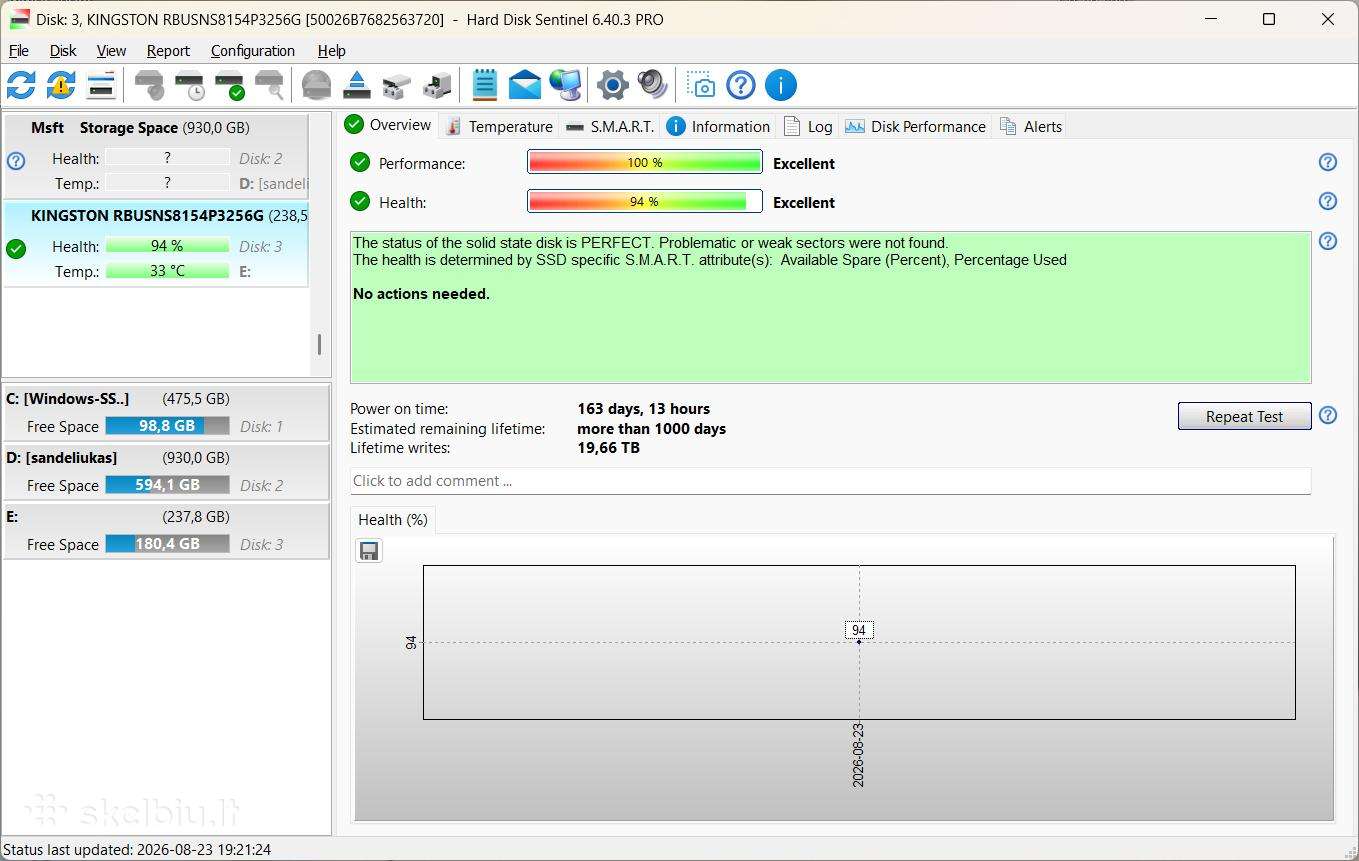Open the Help menu
This screenshot has height=861, width=1359.
pos(331,51)
